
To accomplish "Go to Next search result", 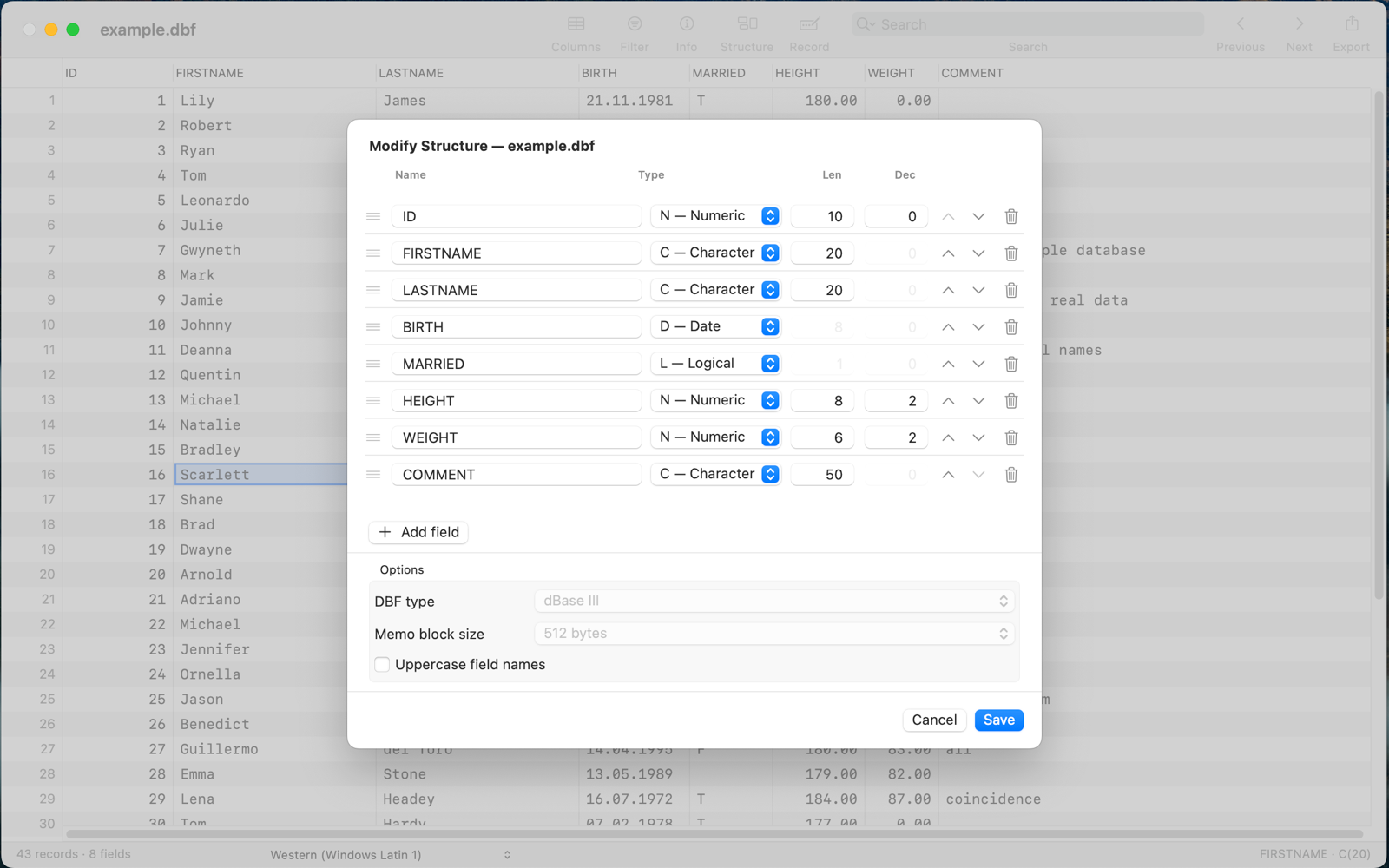I will pyautogui.click(x=1299, y=34).
